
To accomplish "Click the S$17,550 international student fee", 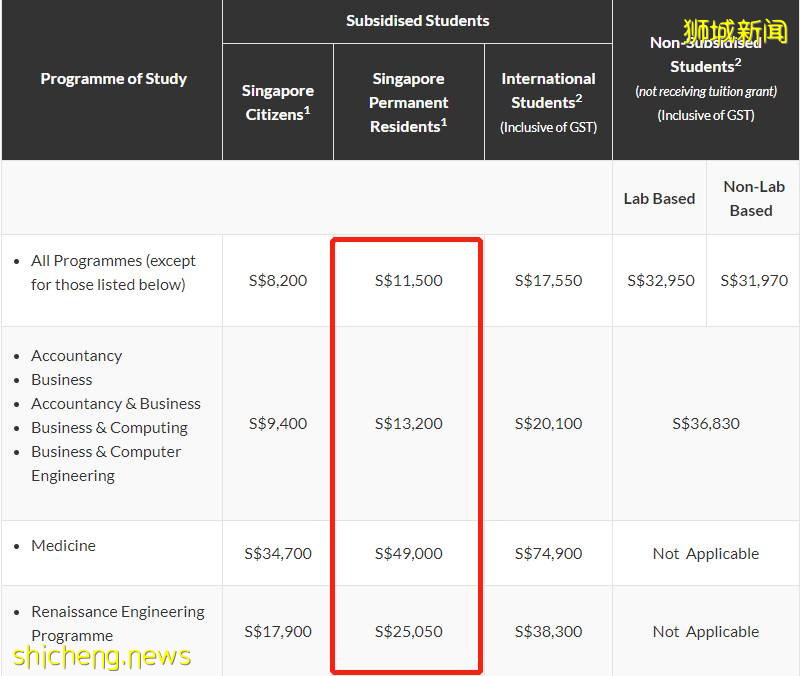I will 548,280.
